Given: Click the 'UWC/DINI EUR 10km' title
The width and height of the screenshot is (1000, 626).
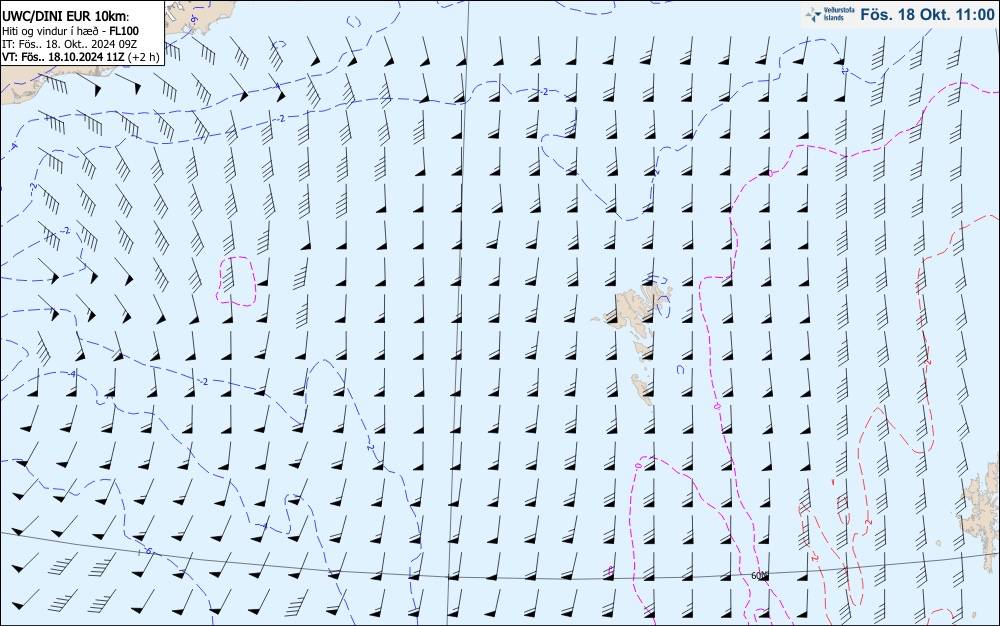Looking at the screenshot, I should tap(66, 16).
